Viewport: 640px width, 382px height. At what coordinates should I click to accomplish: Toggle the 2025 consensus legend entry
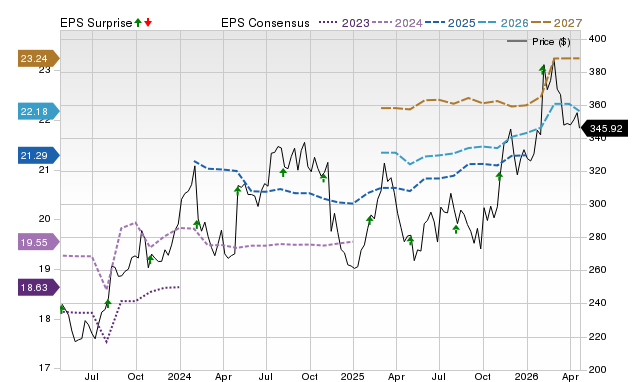tap(450, 23)
